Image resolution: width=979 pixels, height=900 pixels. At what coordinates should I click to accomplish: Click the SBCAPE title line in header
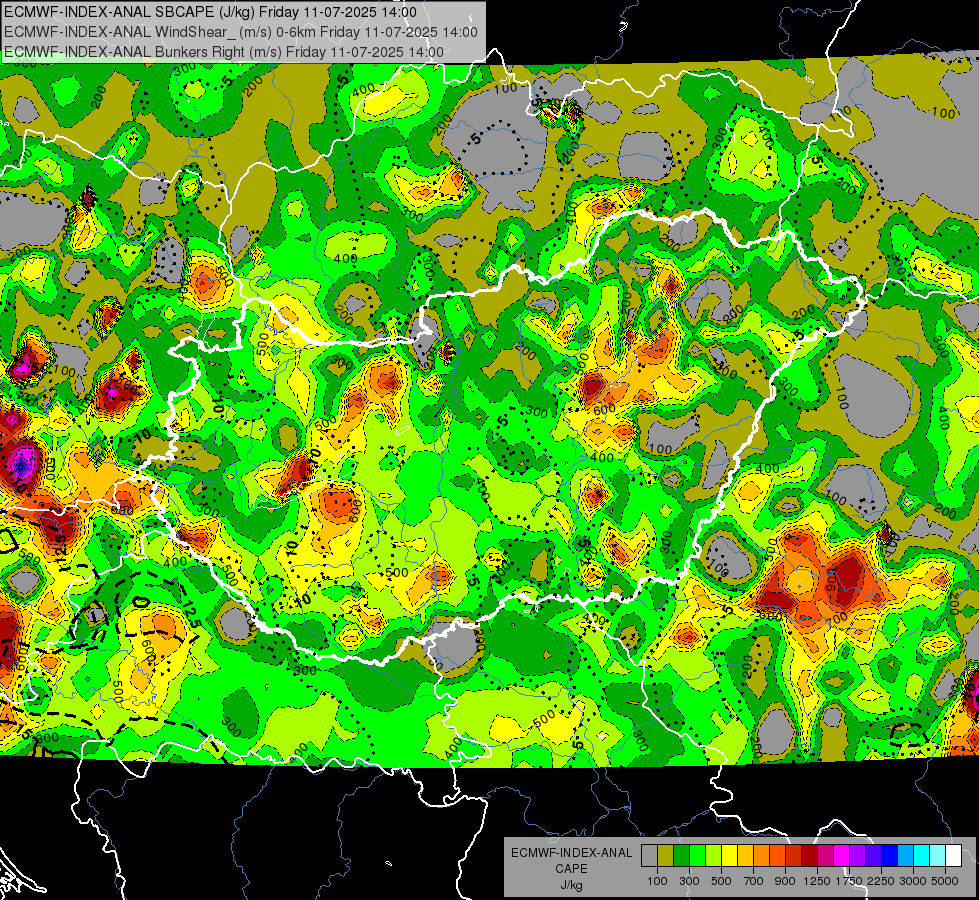[x=210, y=12]
